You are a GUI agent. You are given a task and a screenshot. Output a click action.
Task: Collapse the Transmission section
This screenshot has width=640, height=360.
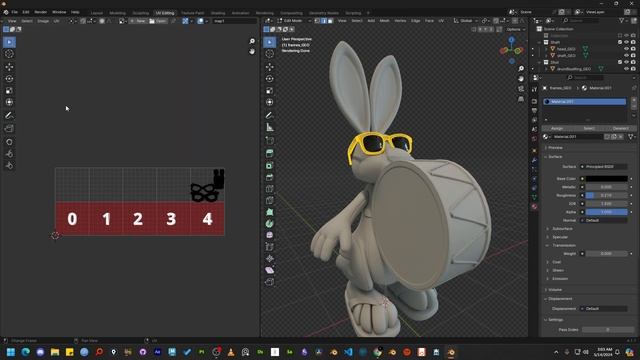(564, 245)
